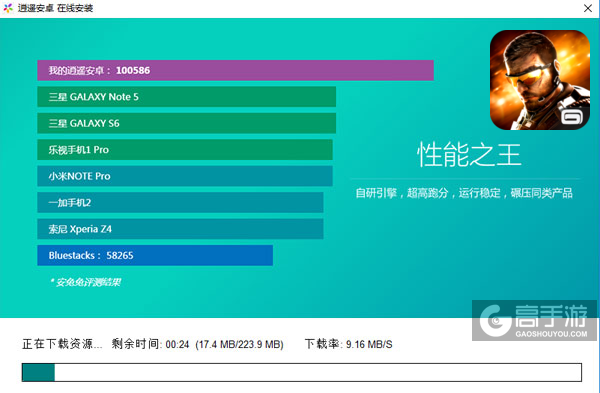
Task: Click the 逍遥安卓 logo icon in title bar
Action: (x=8, y=8)
